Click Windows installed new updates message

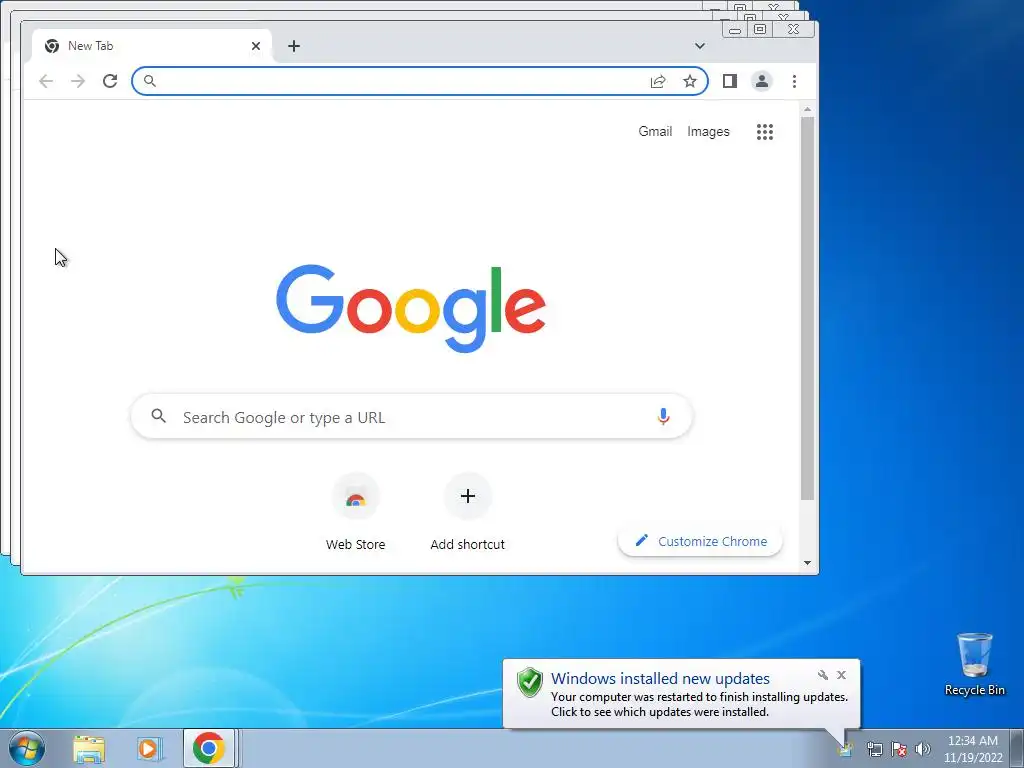(660, 679)
